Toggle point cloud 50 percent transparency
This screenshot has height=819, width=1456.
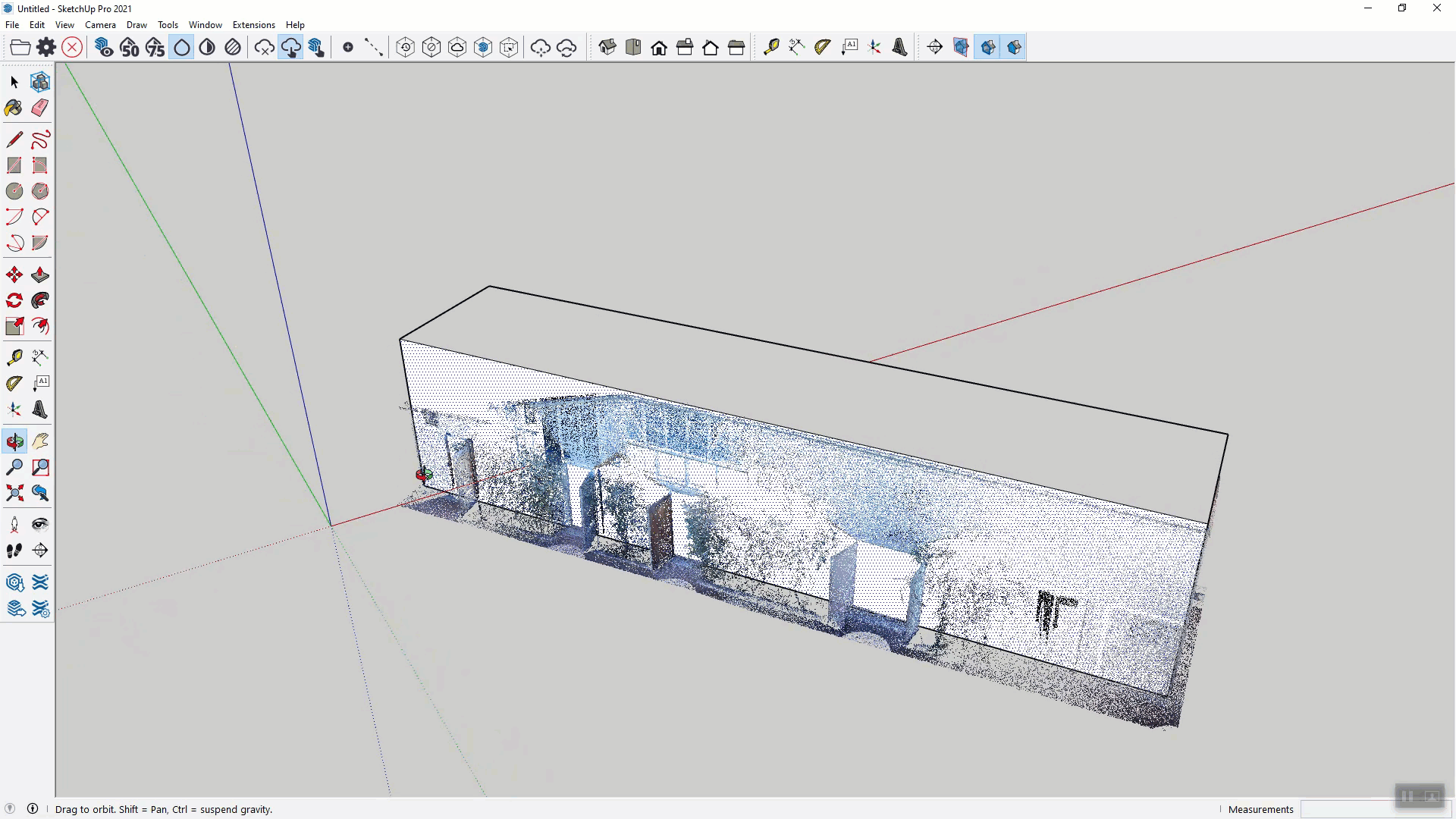click(x=130, y=47)
